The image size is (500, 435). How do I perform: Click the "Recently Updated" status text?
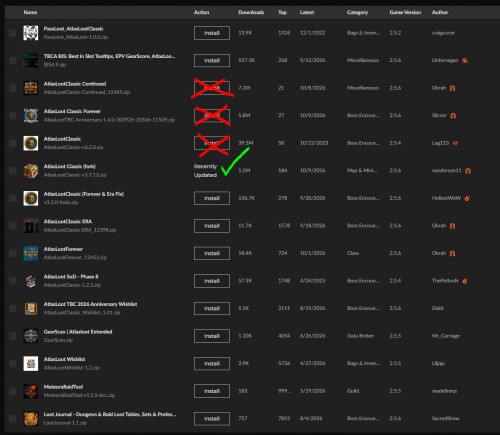click(x=205, y=171)
